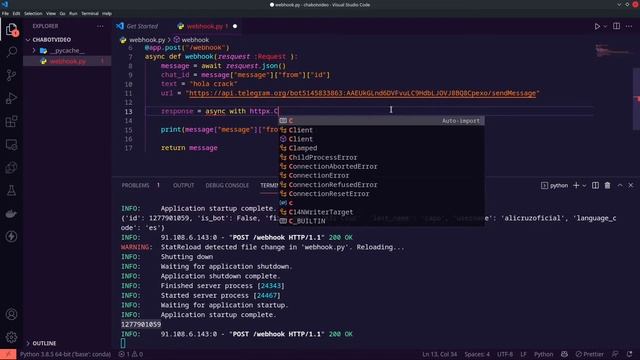Open the Docker whale view
The image size is (640, 360).
tap(11, 213)
